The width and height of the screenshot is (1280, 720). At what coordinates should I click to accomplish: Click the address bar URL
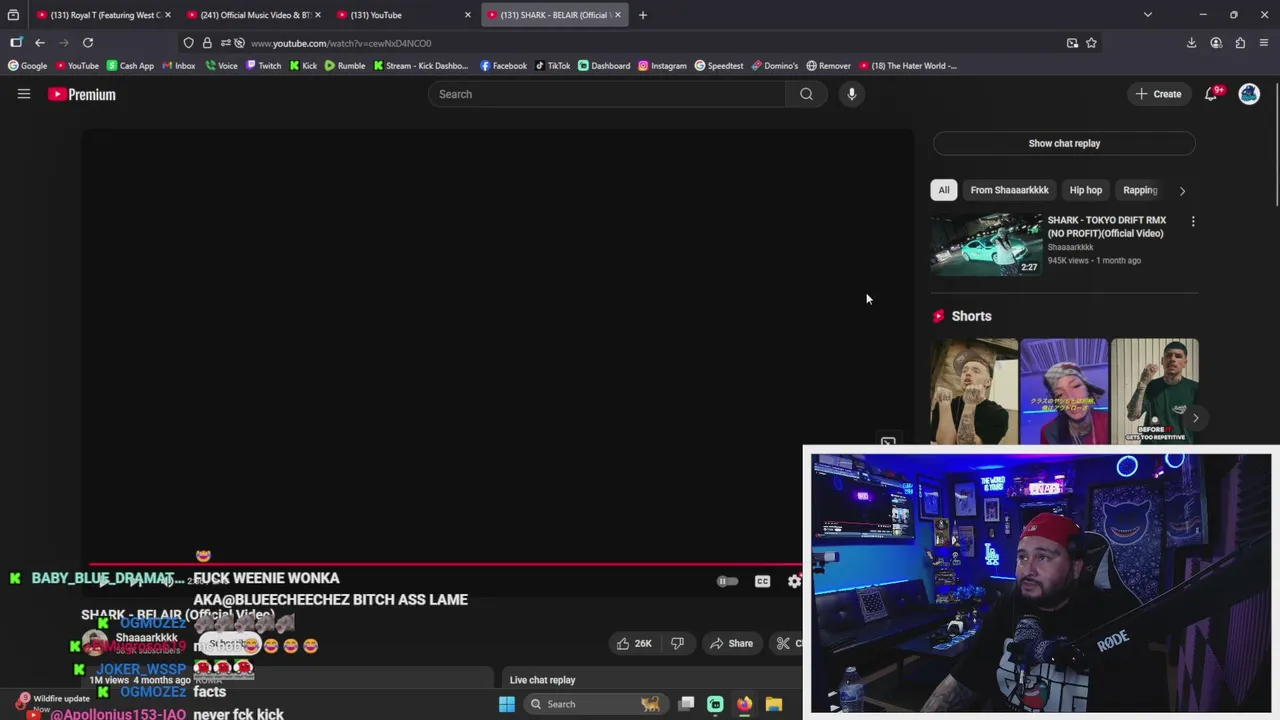(x=341, y=43)
